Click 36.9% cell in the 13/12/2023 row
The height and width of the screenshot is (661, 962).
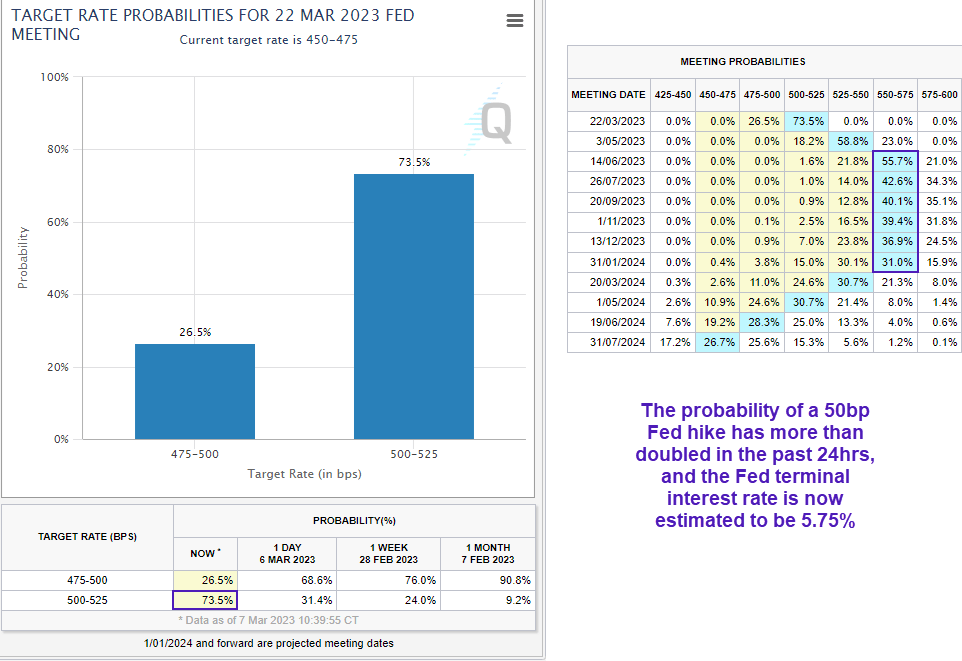pos(895,242)
